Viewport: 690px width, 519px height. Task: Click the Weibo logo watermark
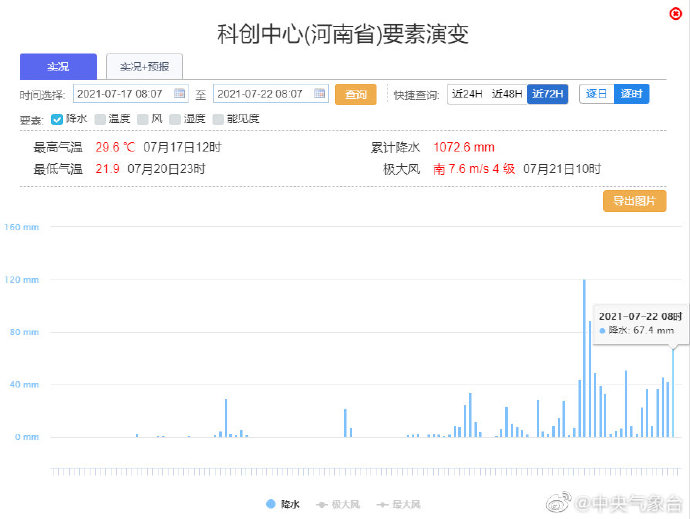pyautogui.click(x=558, y=503)
